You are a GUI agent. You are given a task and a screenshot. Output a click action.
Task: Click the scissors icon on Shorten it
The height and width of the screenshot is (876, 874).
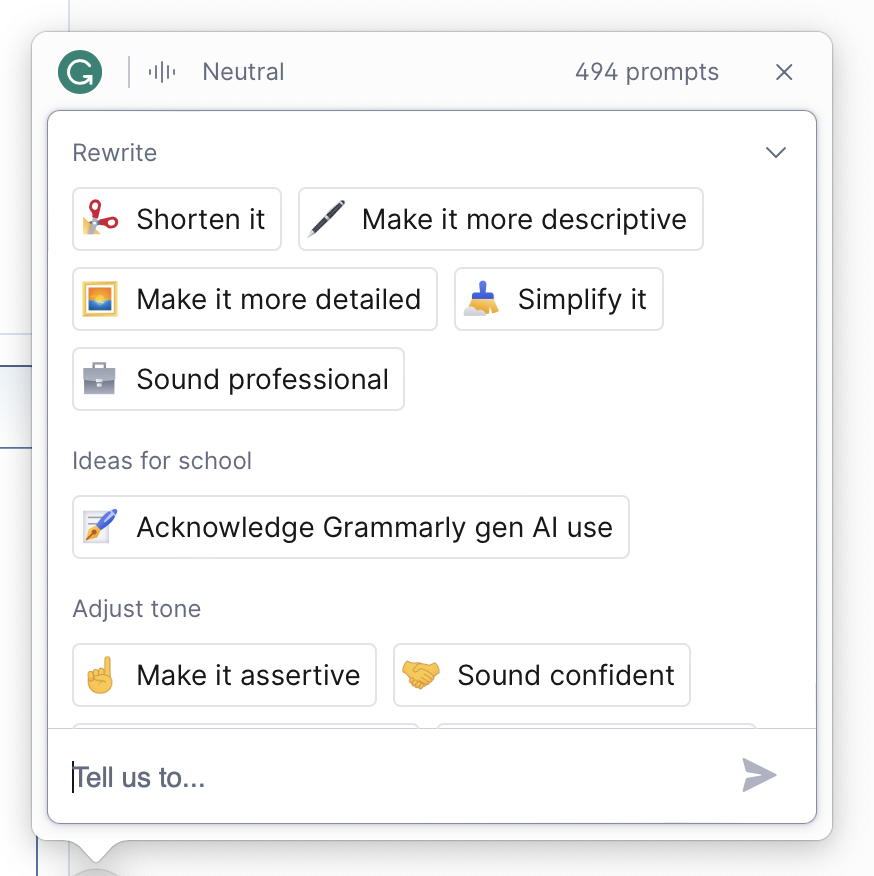coord(100,218)
